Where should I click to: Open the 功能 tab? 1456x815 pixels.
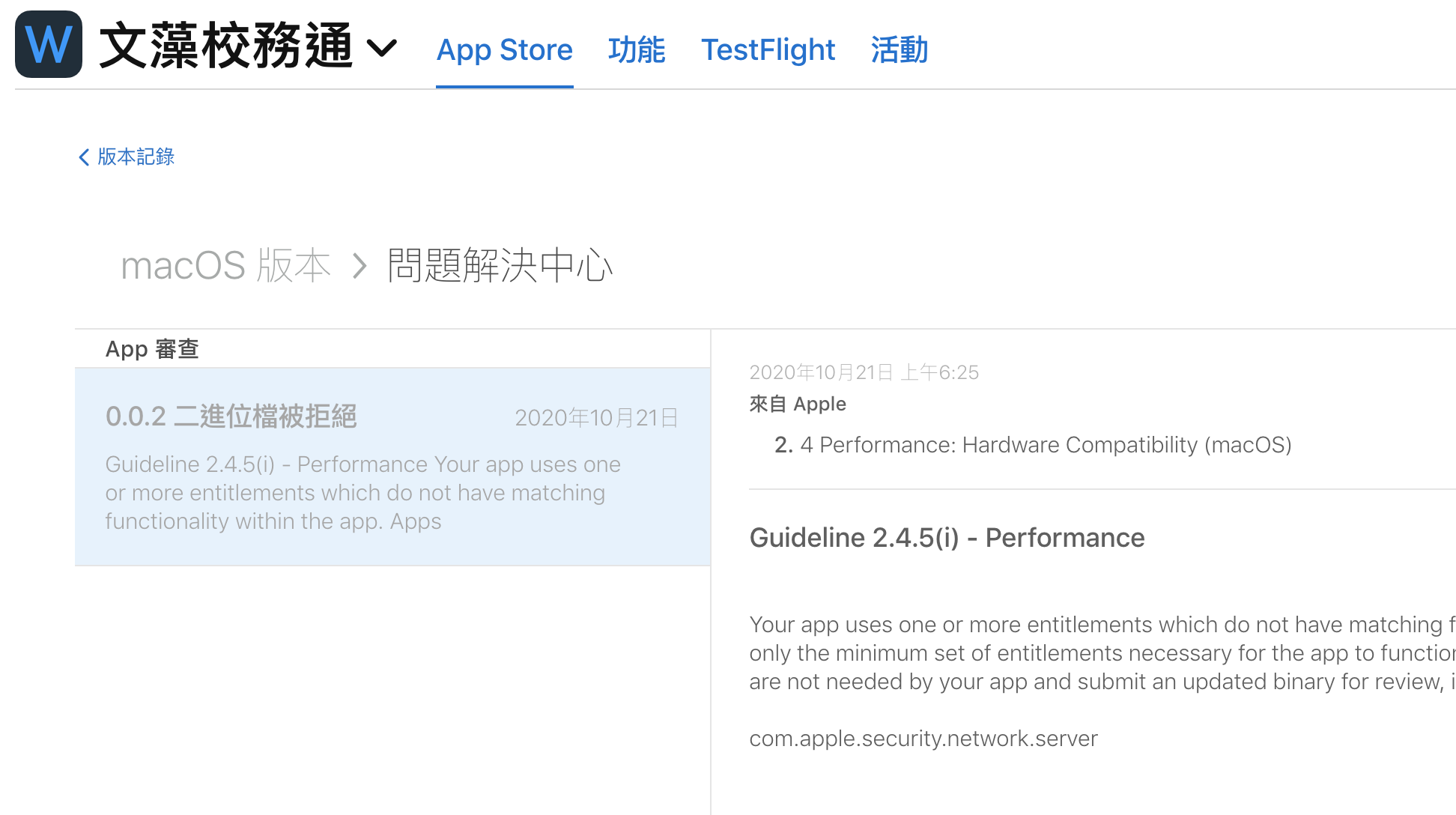coord(637,50)
